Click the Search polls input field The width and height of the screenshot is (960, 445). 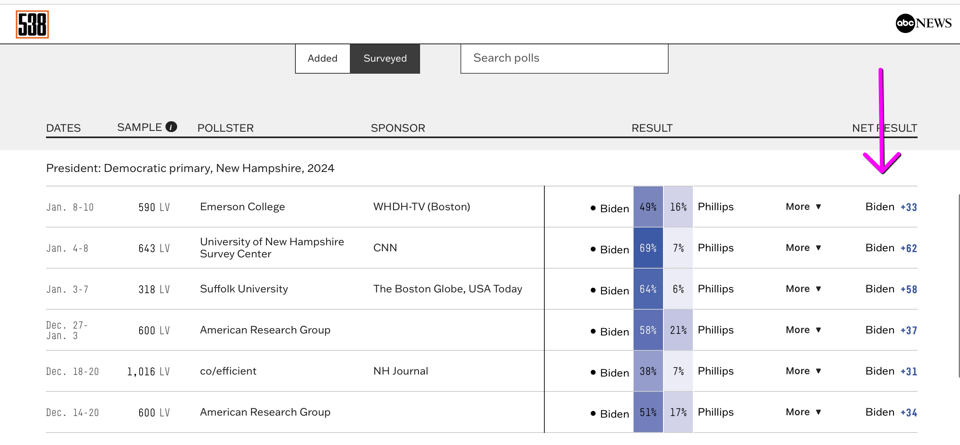pos(564,58)
